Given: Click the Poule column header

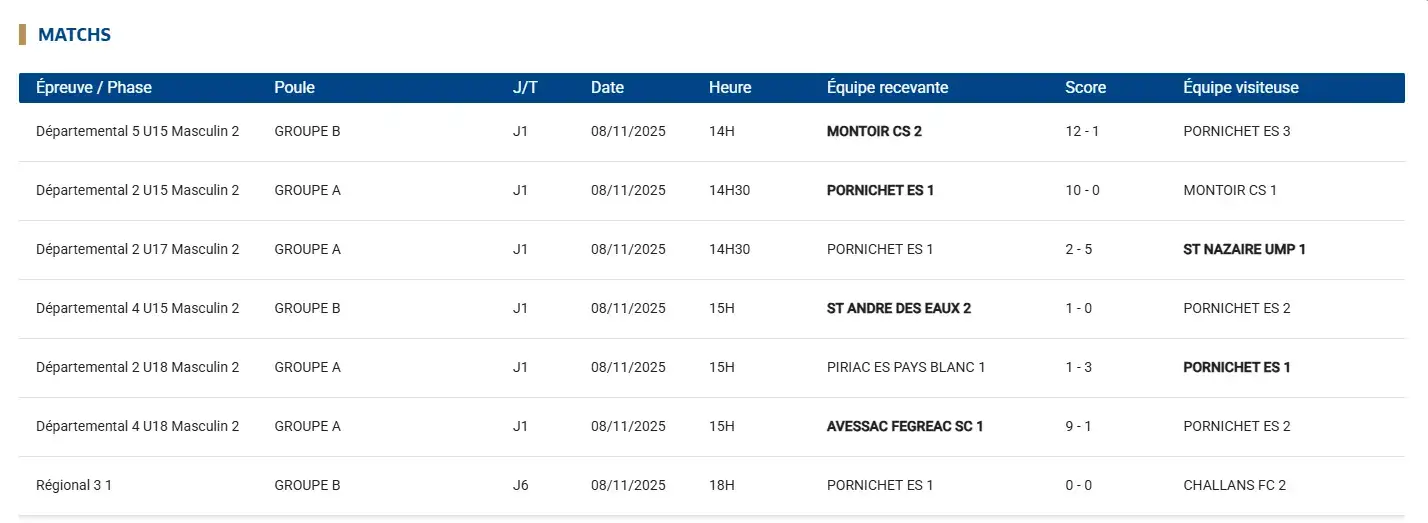Looking at the screenshot, I should pos(294,87).
